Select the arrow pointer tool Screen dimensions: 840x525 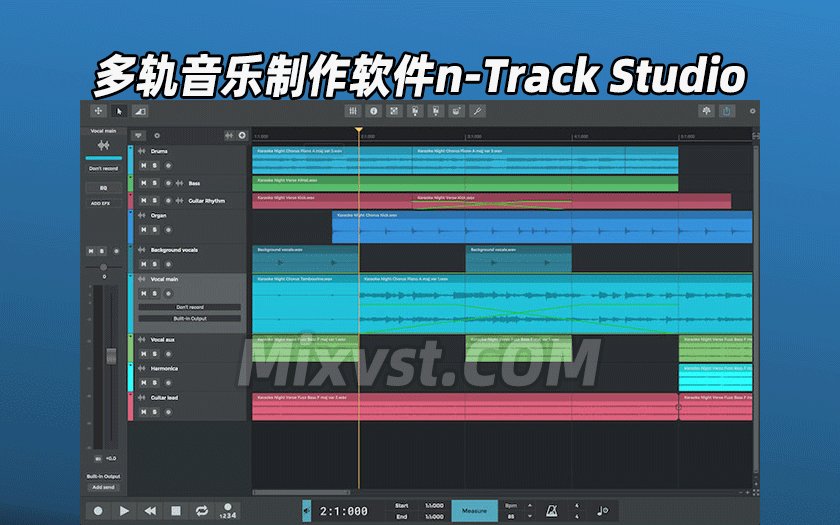coord(119,111)
